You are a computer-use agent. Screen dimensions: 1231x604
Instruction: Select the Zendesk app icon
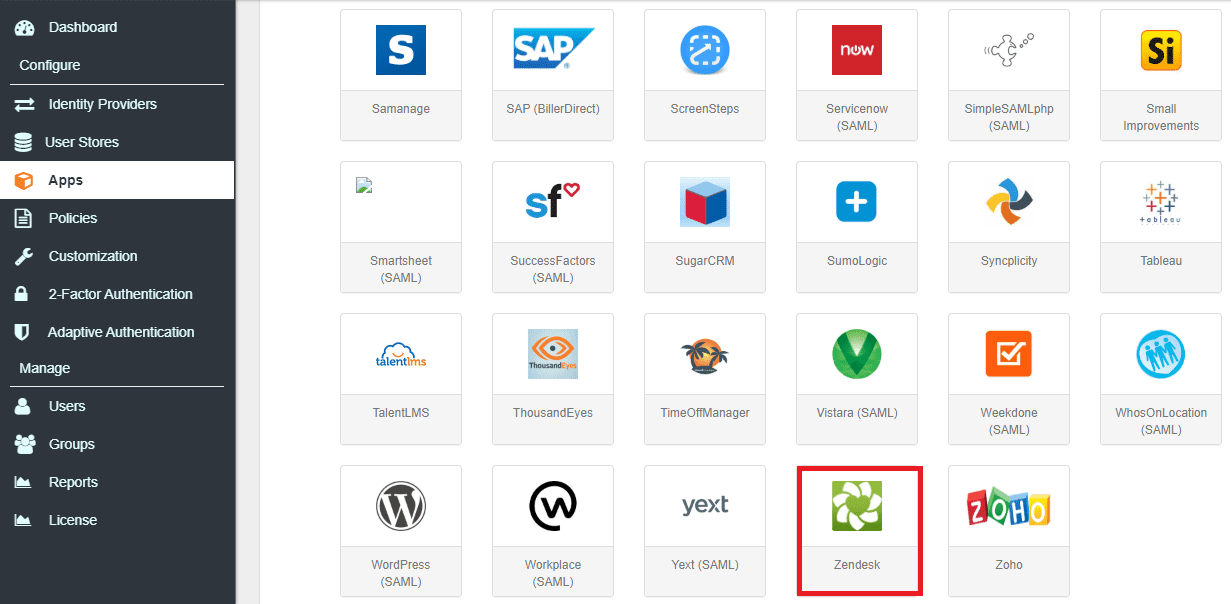click(857, 505)
